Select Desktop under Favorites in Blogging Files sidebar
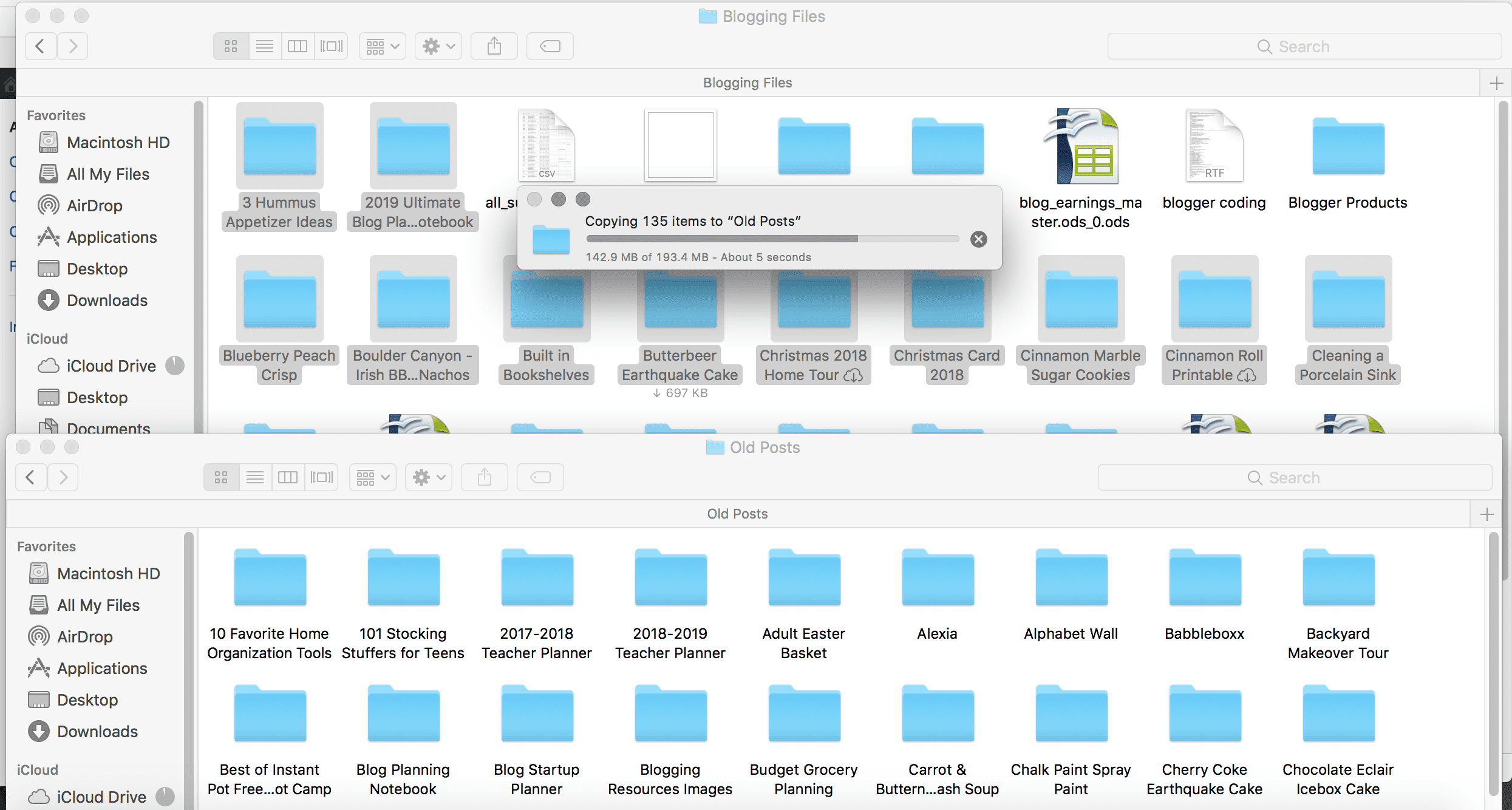This screenshot has width=1512, height=810. coord(83,268)
